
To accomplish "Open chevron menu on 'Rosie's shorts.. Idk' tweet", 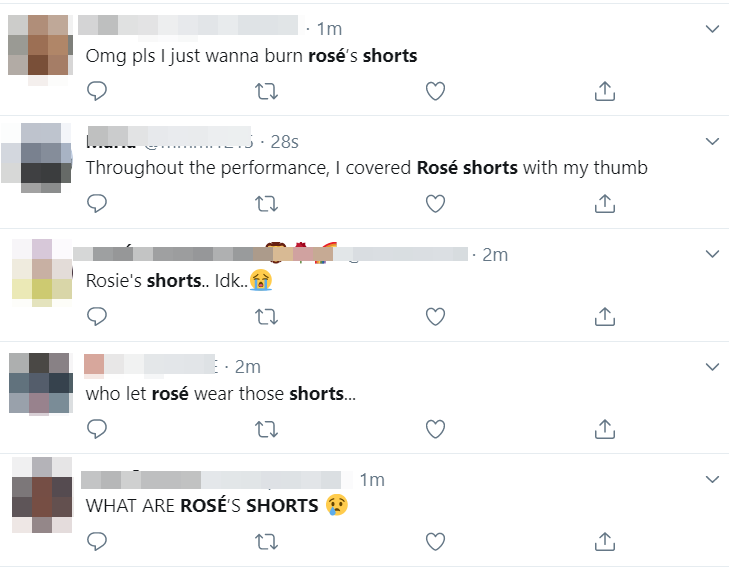I will 712,254.
